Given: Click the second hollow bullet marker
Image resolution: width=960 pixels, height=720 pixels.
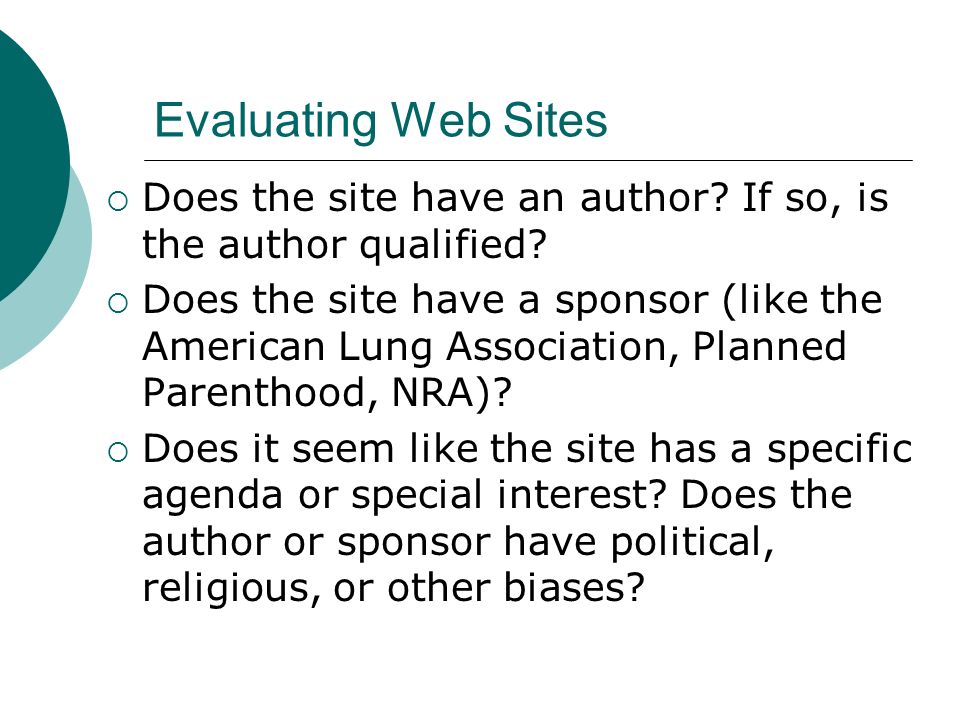Looking at the screenshot, I should coord(118,303).
